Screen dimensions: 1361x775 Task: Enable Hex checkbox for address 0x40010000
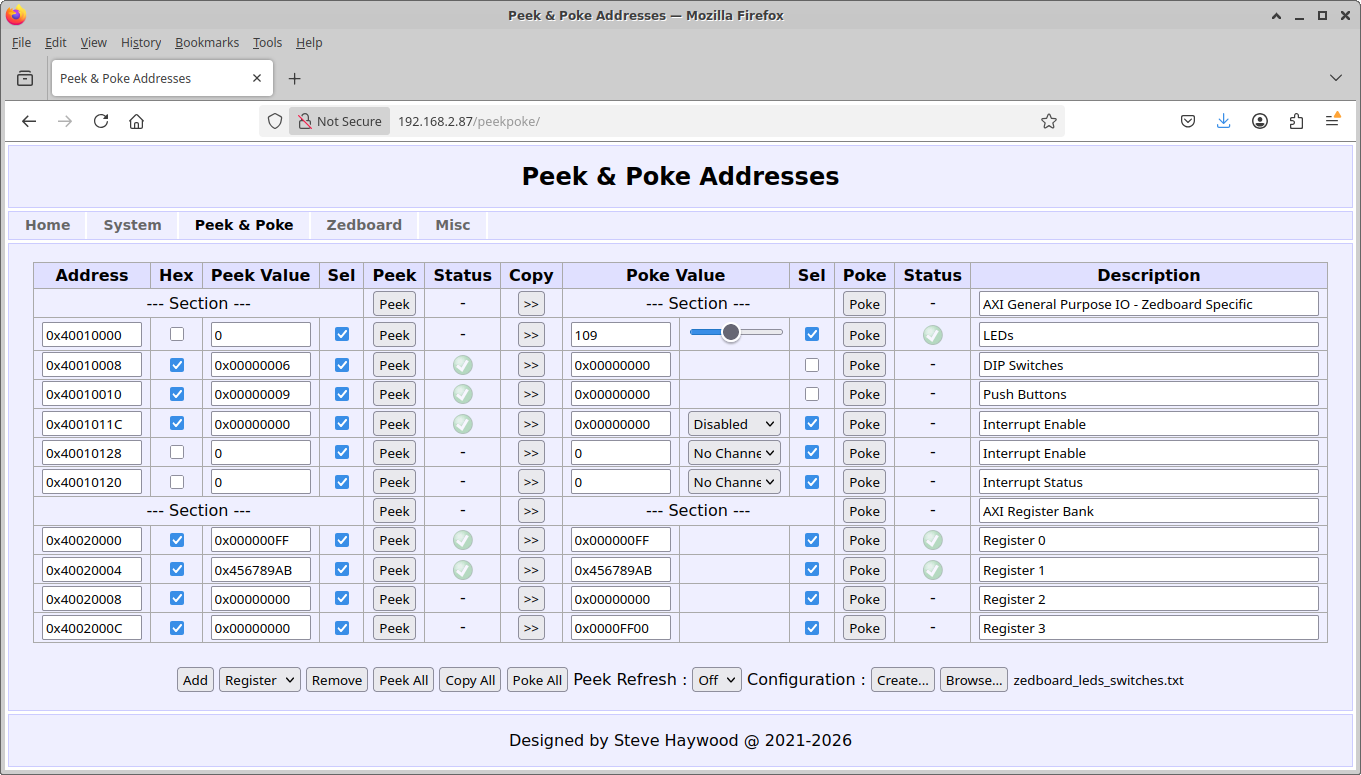tap(177, 334)
